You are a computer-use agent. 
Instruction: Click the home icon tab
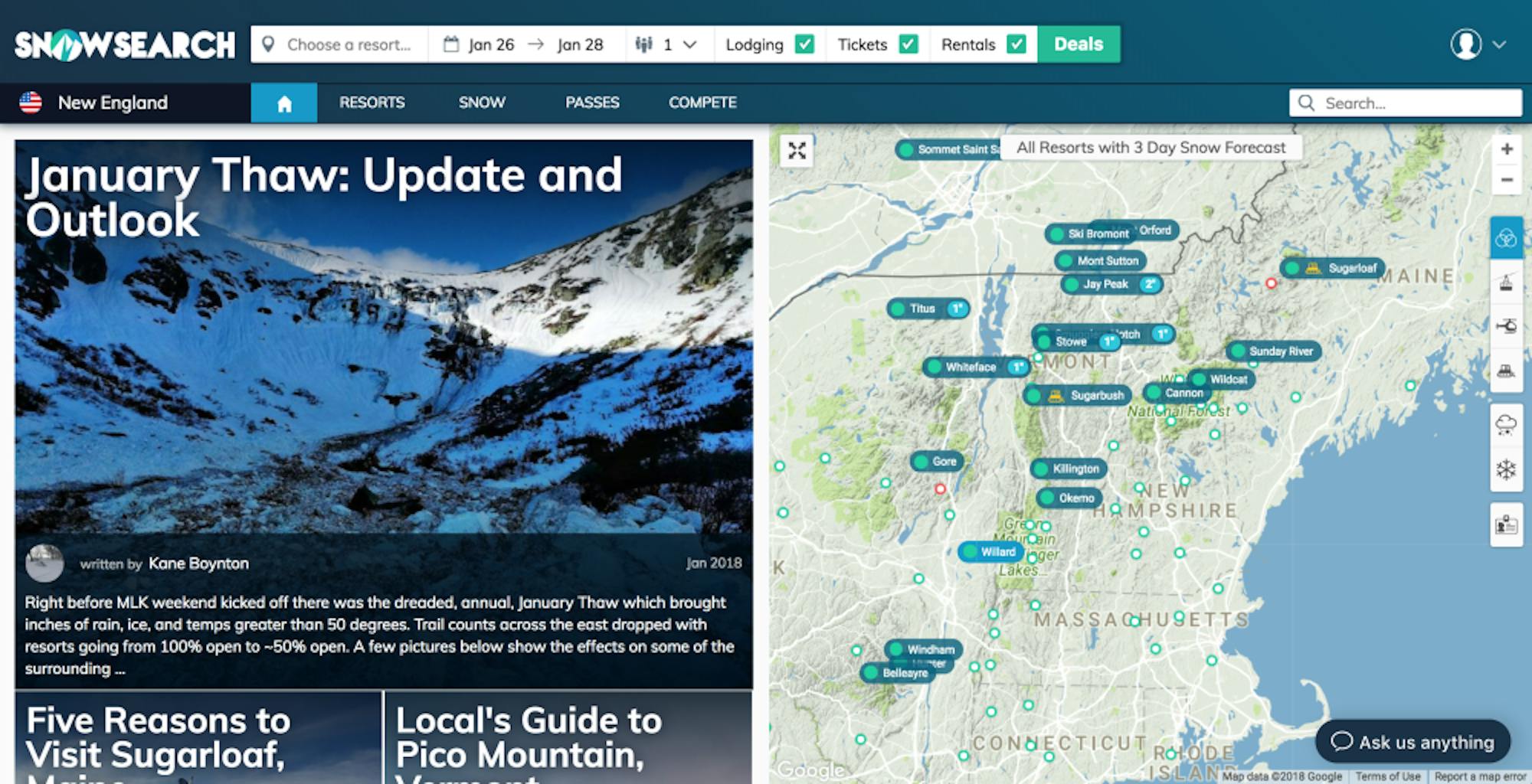pos(284,103)
